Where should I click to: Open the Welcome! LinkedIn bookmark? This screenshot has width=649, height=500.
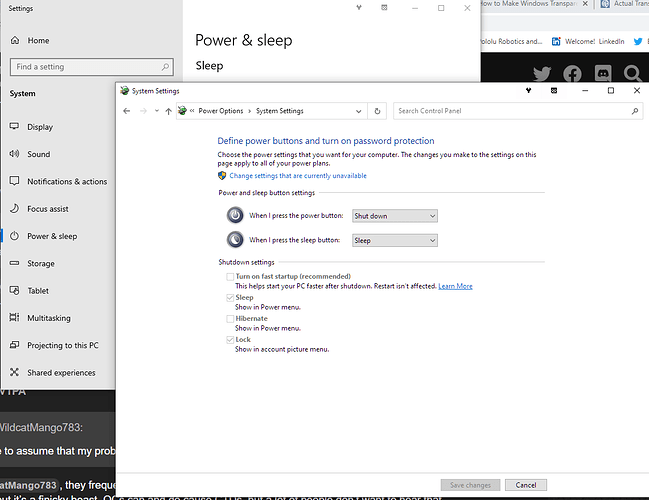[x=588, y=41]
